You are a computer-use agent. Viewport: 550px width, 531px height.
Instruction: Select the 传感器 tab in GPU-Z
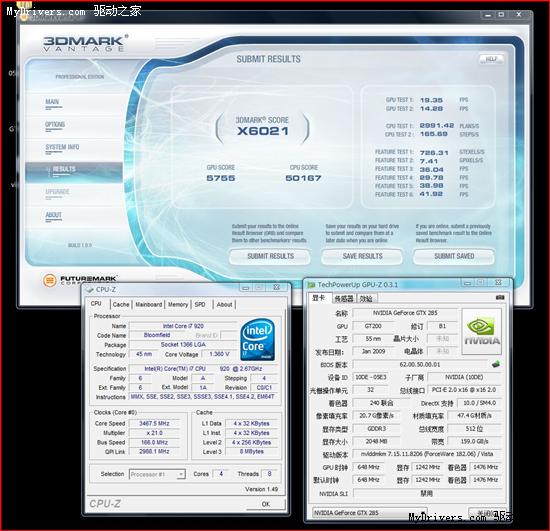[x=344, y=298]
